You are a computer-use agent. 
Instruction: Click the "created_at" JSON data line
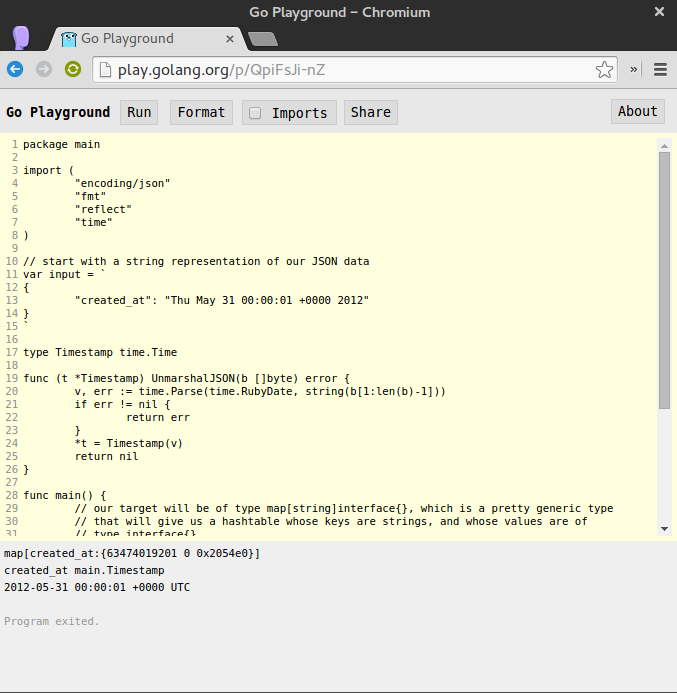click(222, 301)
